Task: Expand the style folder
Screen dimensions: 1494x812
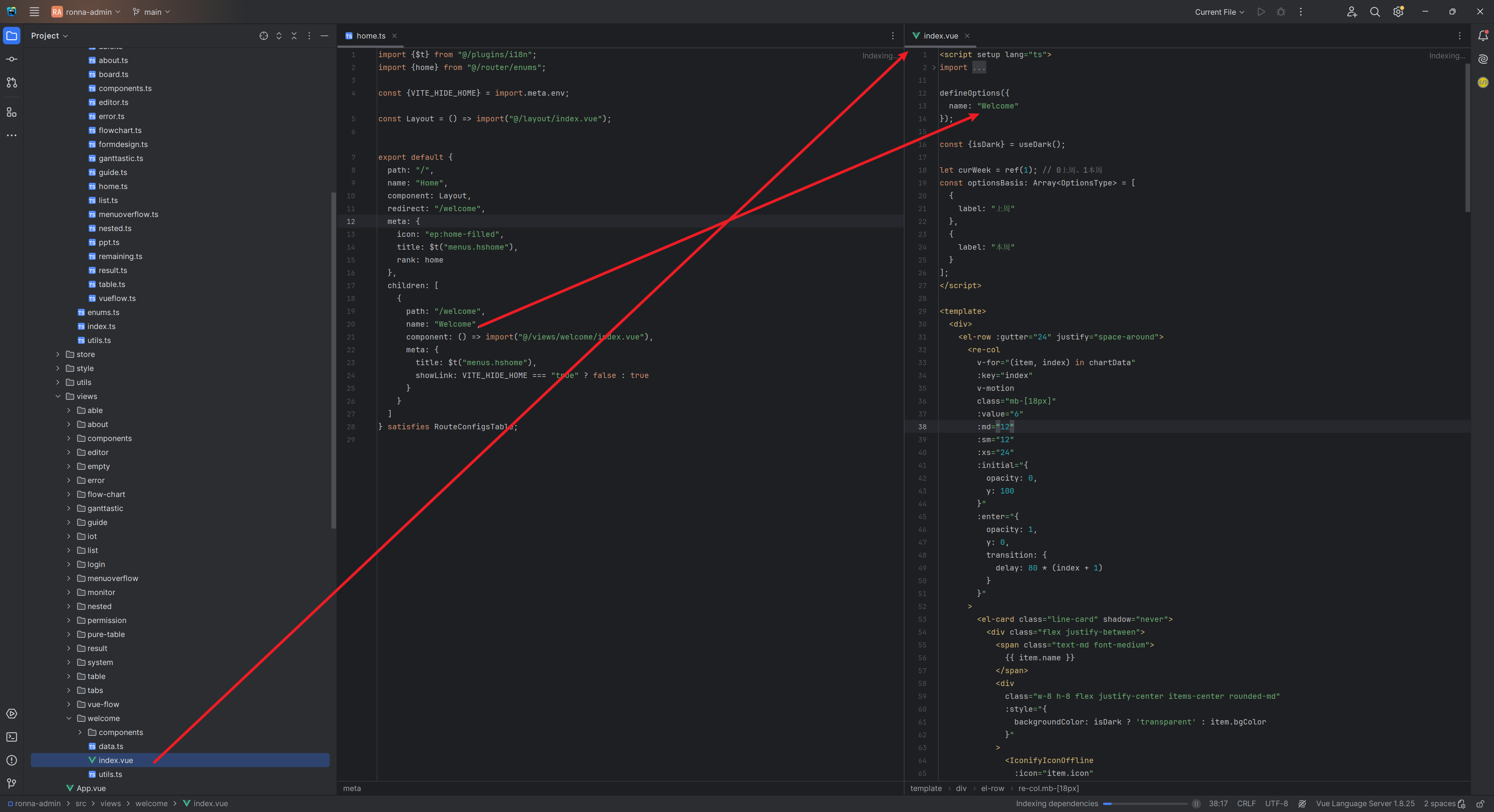Action: pyautogui.click(x=58, y=368)
